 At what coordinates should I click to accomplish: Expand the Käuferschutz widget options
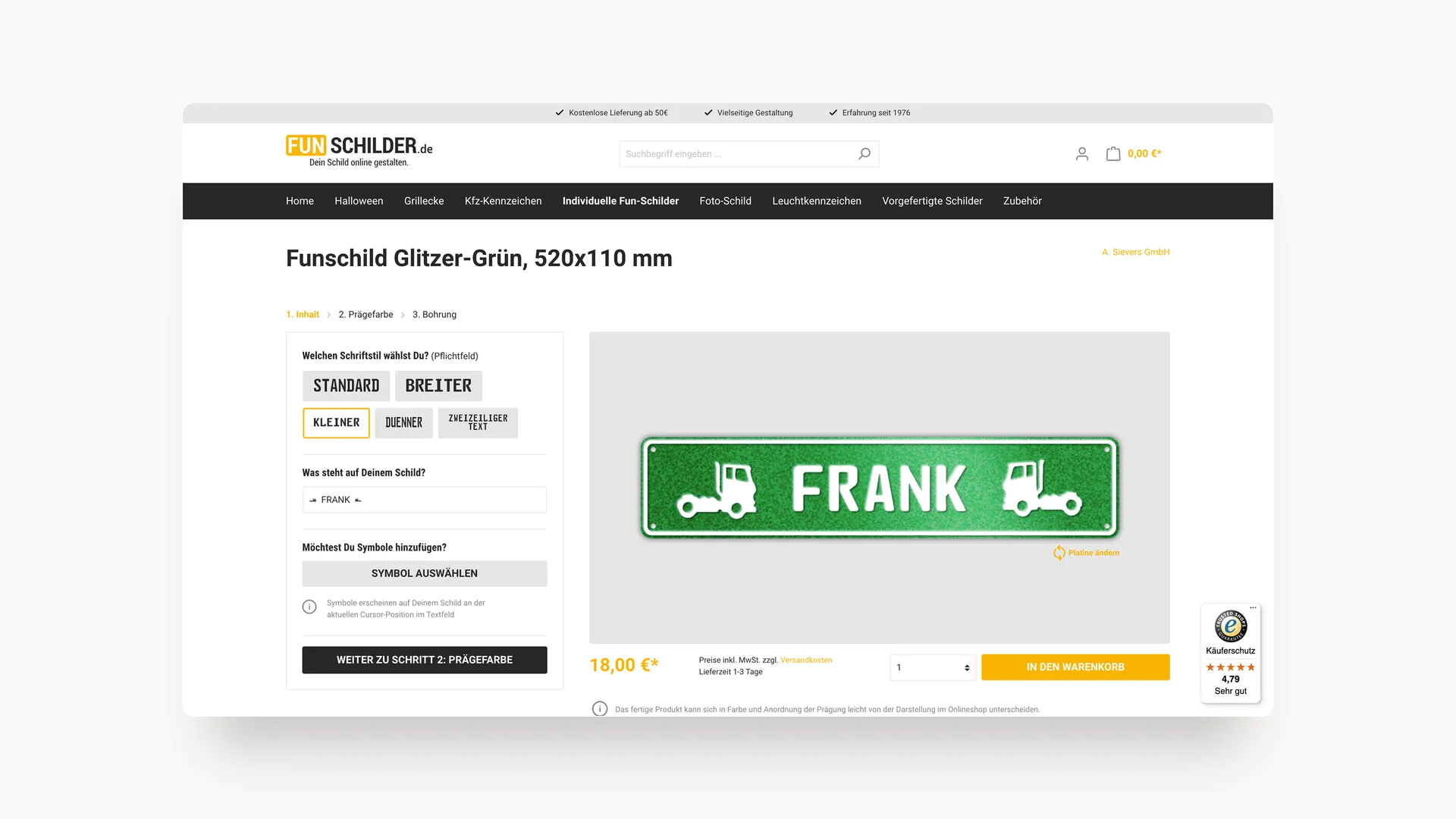[x=1253, y=607]
